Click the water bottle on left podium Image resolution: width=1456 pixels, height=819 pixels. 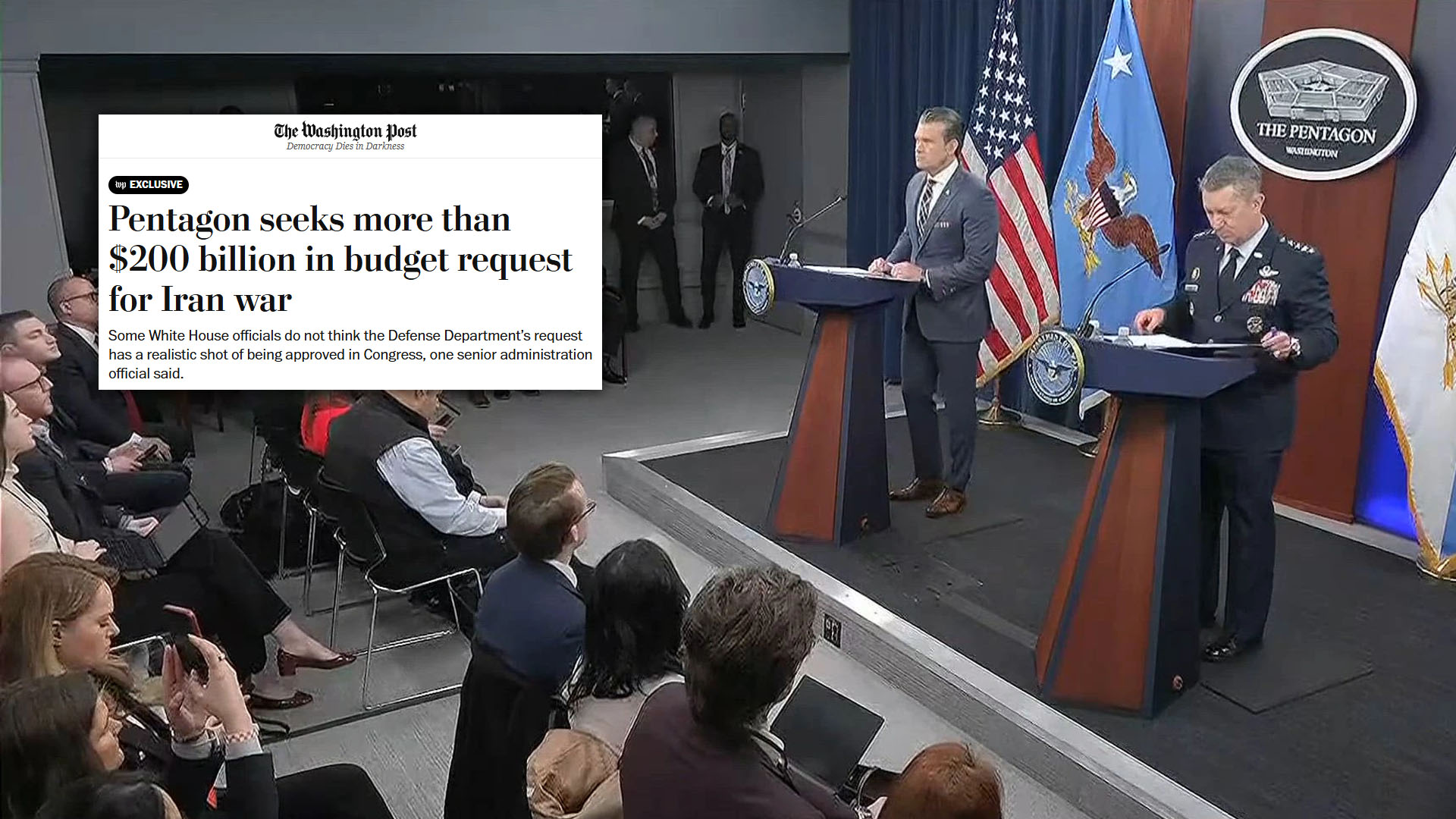(x=793, y=260)
